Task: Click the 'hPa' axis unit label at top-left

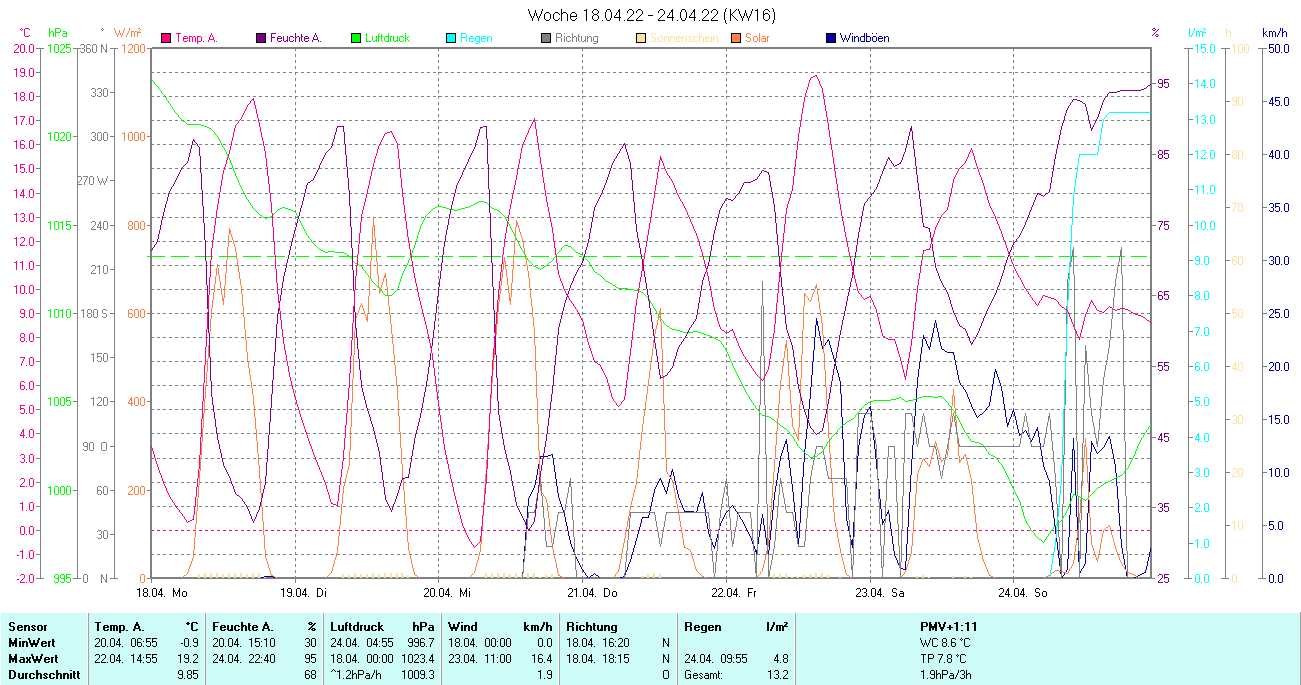Action: [58, 33]
